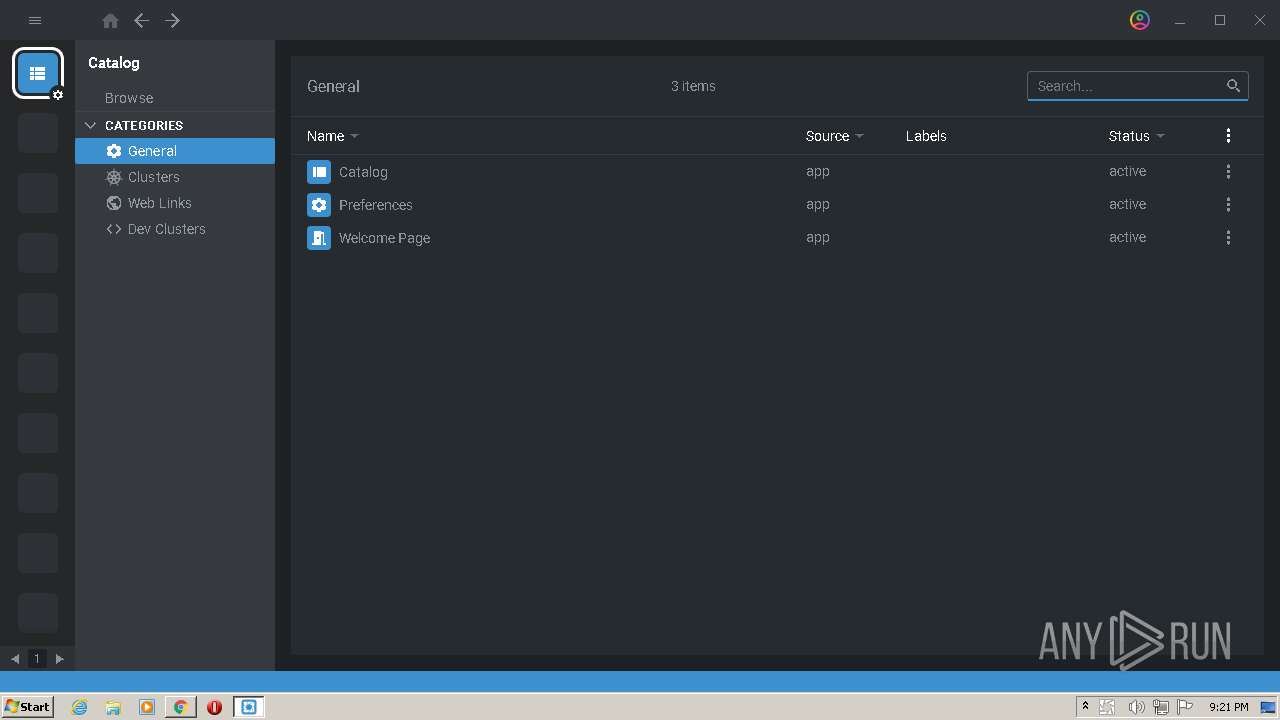Click the taskbar clock showing 9:21 PM
This screenshot has width=1280, height=720.
[1228, 707]
